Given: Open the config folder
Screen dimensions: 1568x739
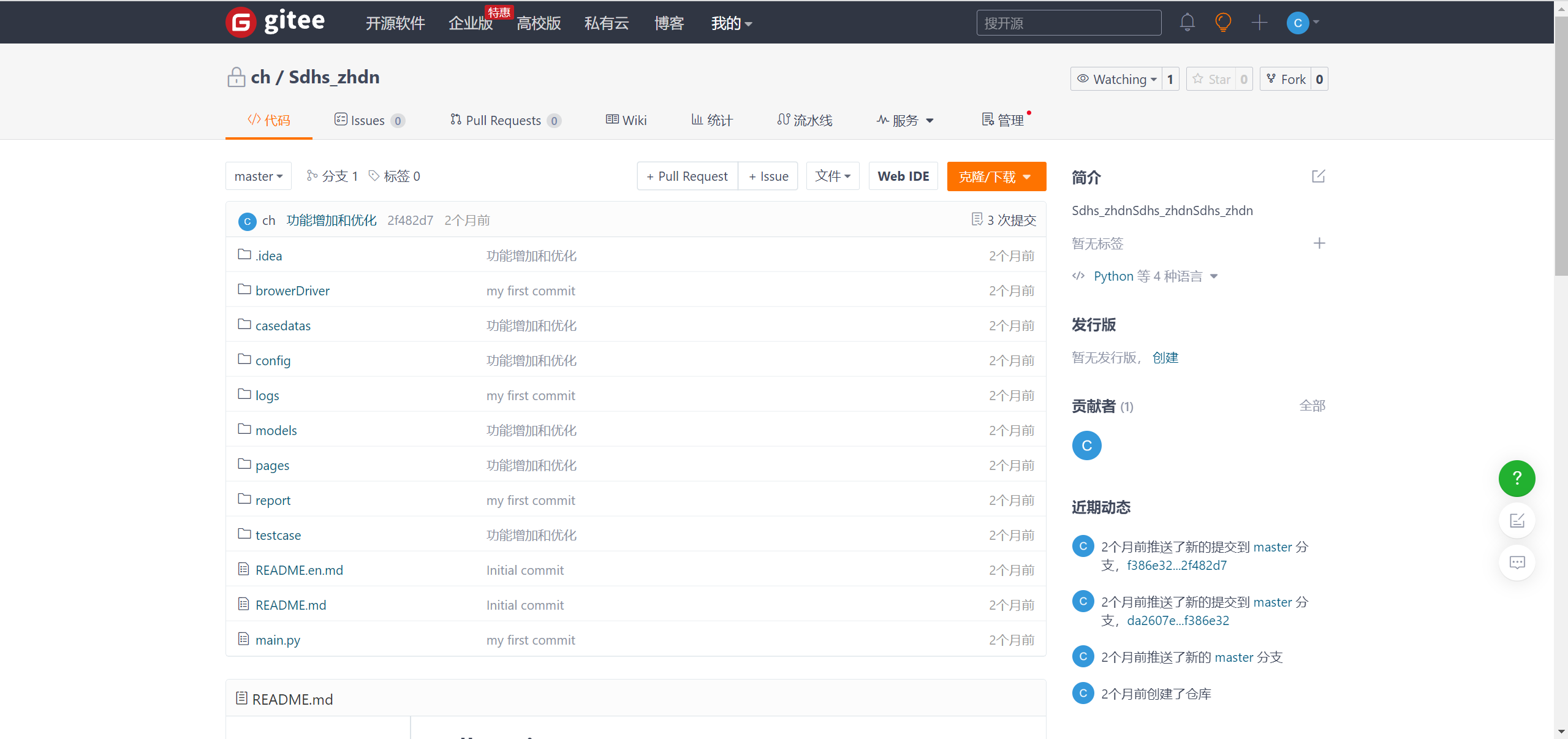Looking at the screenshot, I should tap(273, 360).
